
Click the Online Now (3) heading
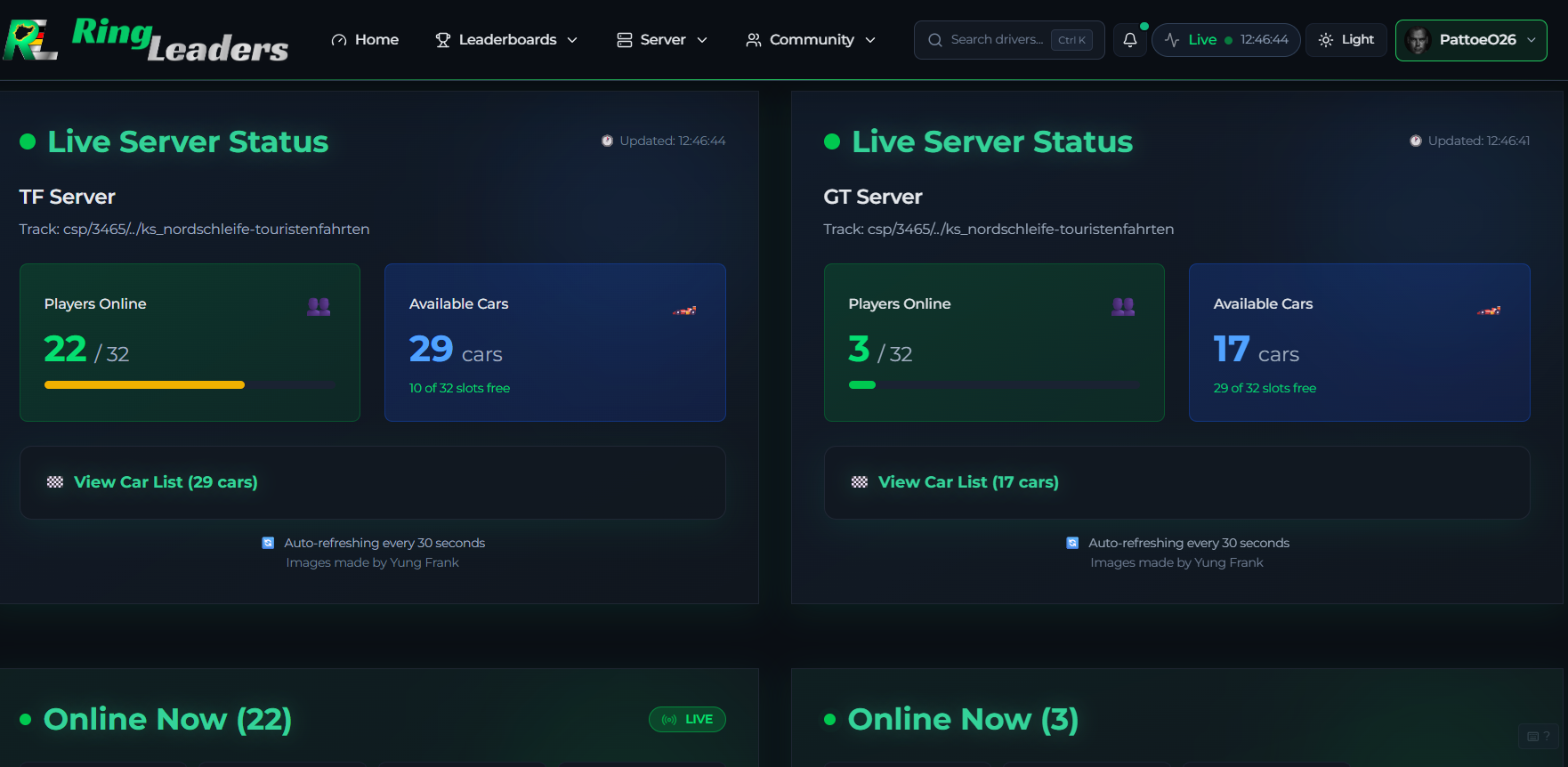pos(963,719)
